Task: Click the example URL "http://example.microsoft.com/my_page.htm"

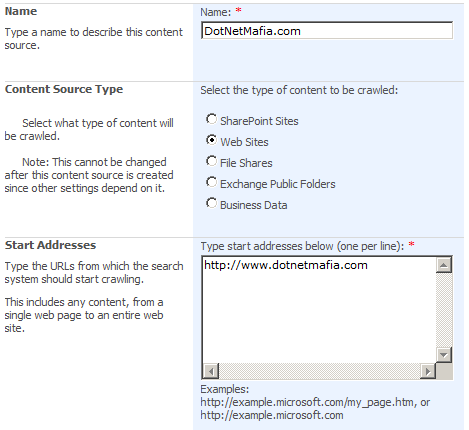Action: [x=308, y=402]
